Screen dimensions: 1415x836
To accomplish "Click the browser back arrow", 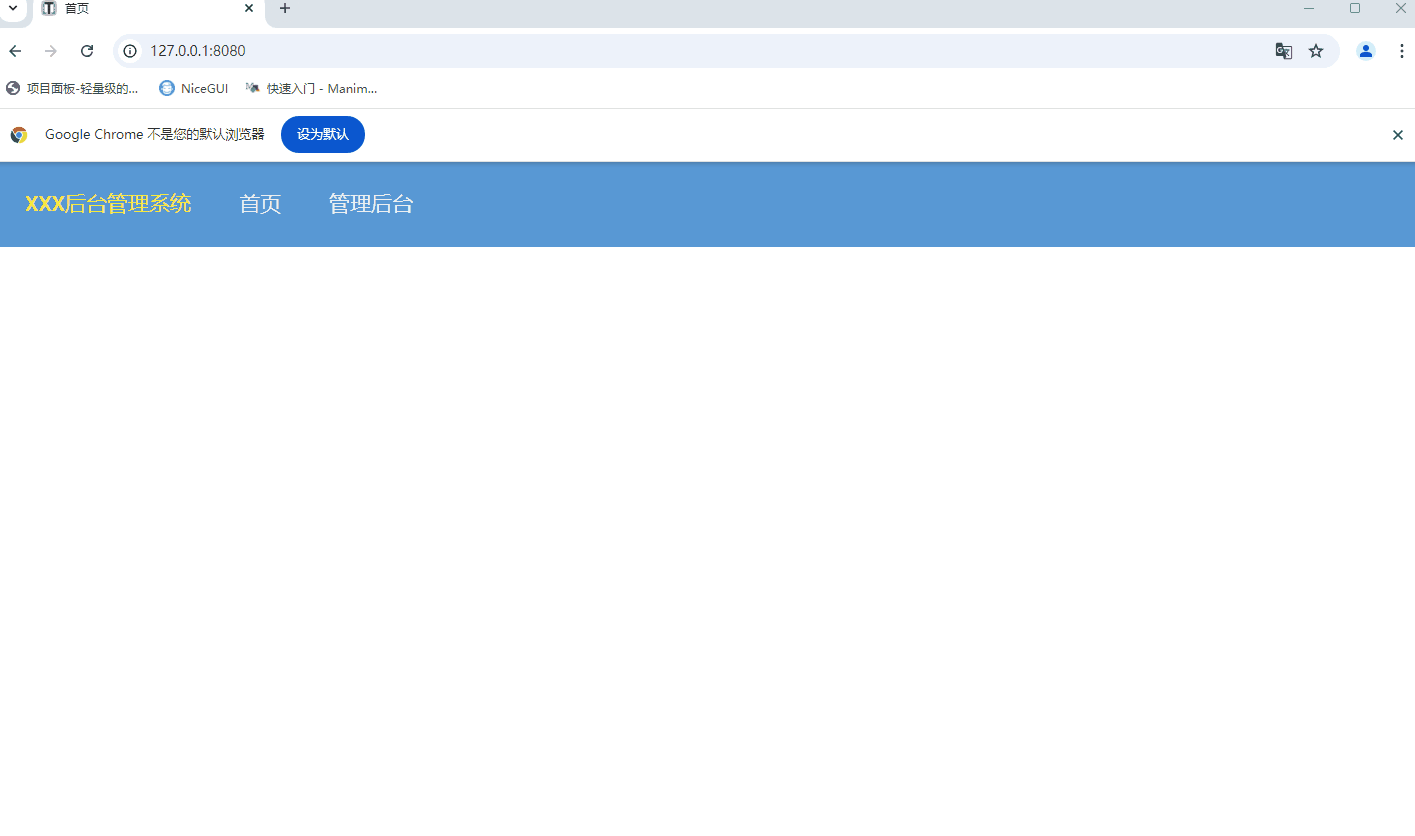I will click(x=15, y=51).
